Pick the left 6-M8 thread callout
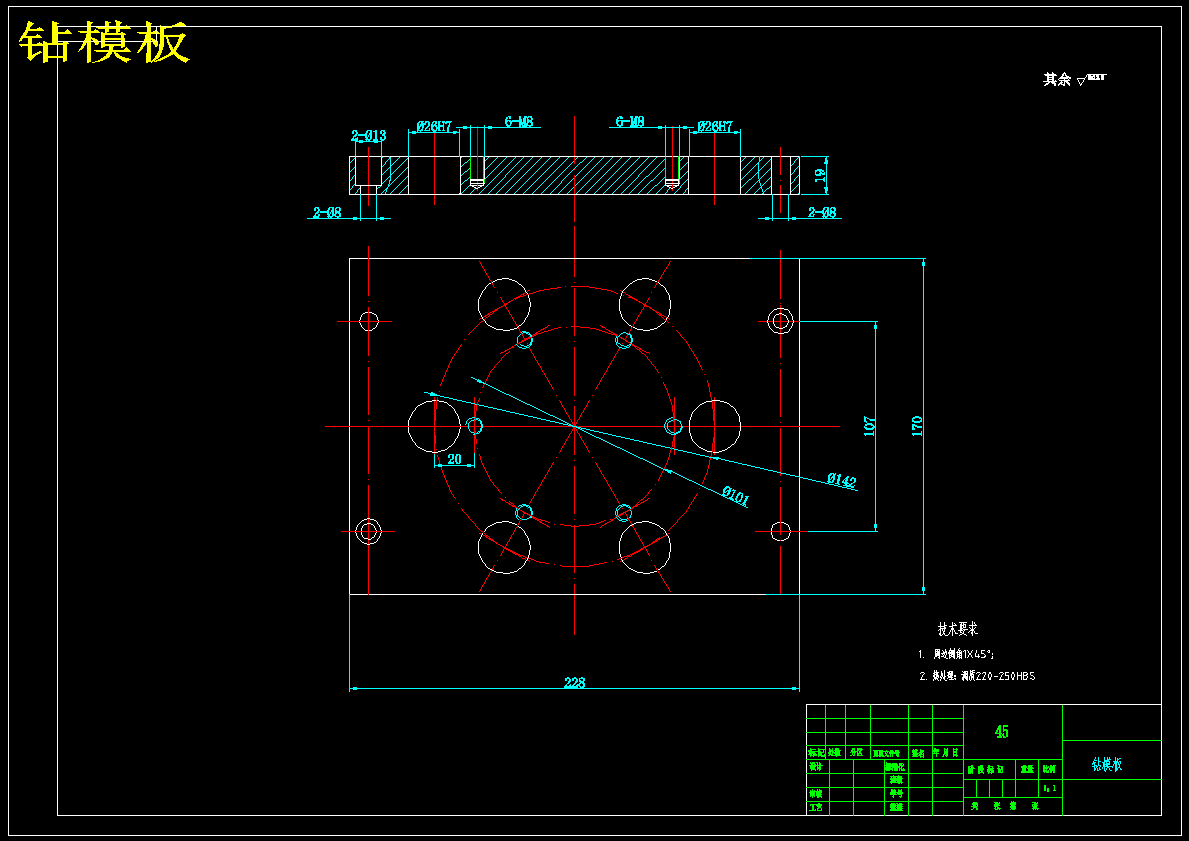This screenshot has width=1189, height=841. click(x=519, y=121)
